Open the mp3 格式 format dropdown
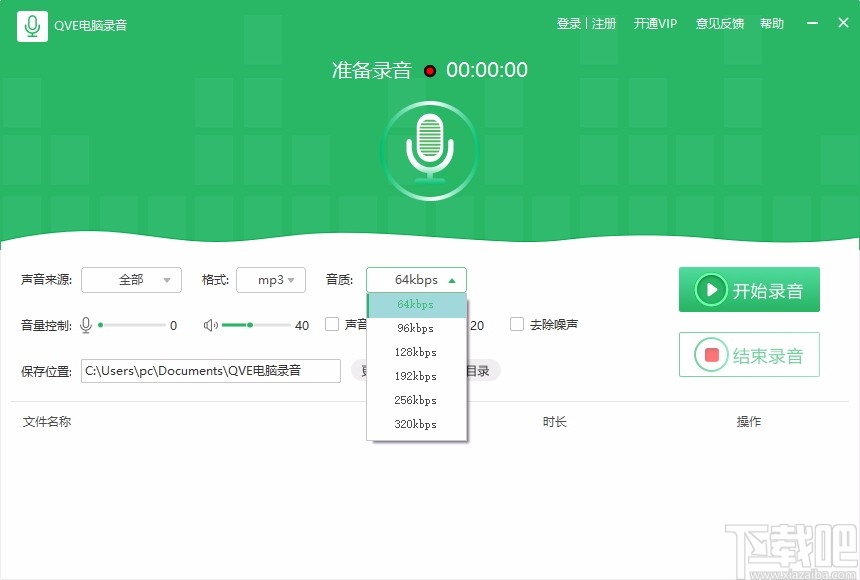Image resolution: width=860 pixels, height=580 pixels. (271, 280)
